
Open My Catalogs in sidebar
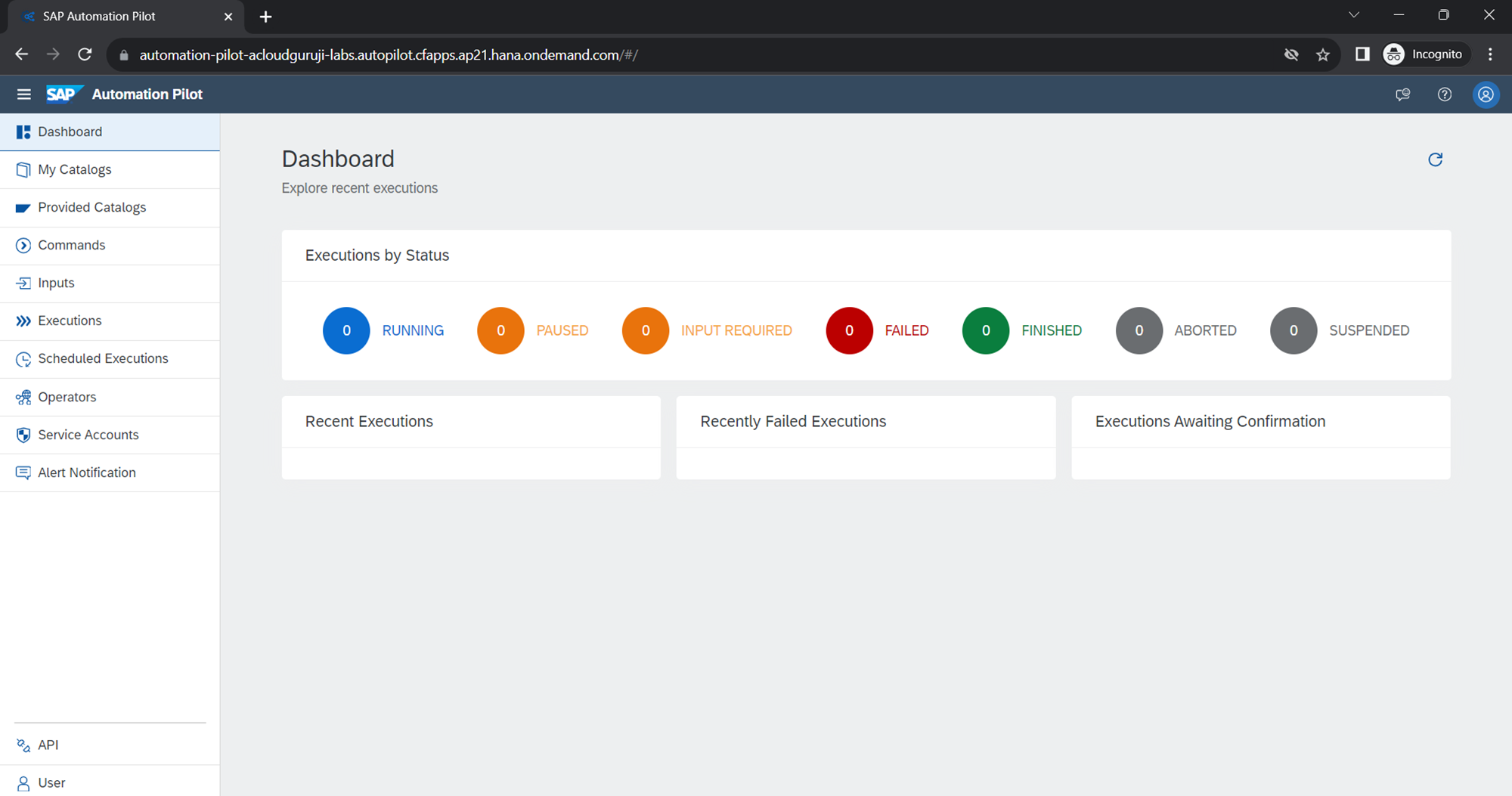click(x=75, y=169)
